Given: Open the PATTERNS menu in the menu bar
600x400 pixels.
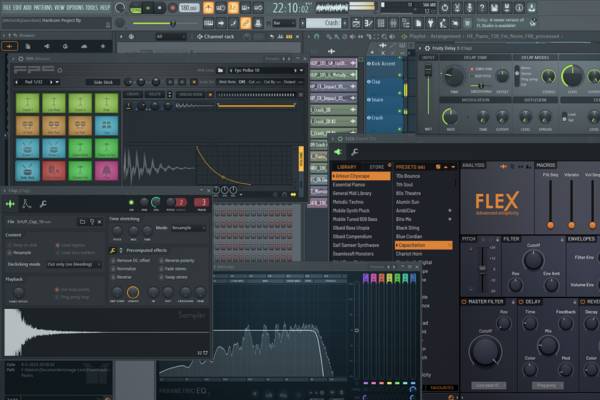Looking at the screenshot, I should pos(44,7).
